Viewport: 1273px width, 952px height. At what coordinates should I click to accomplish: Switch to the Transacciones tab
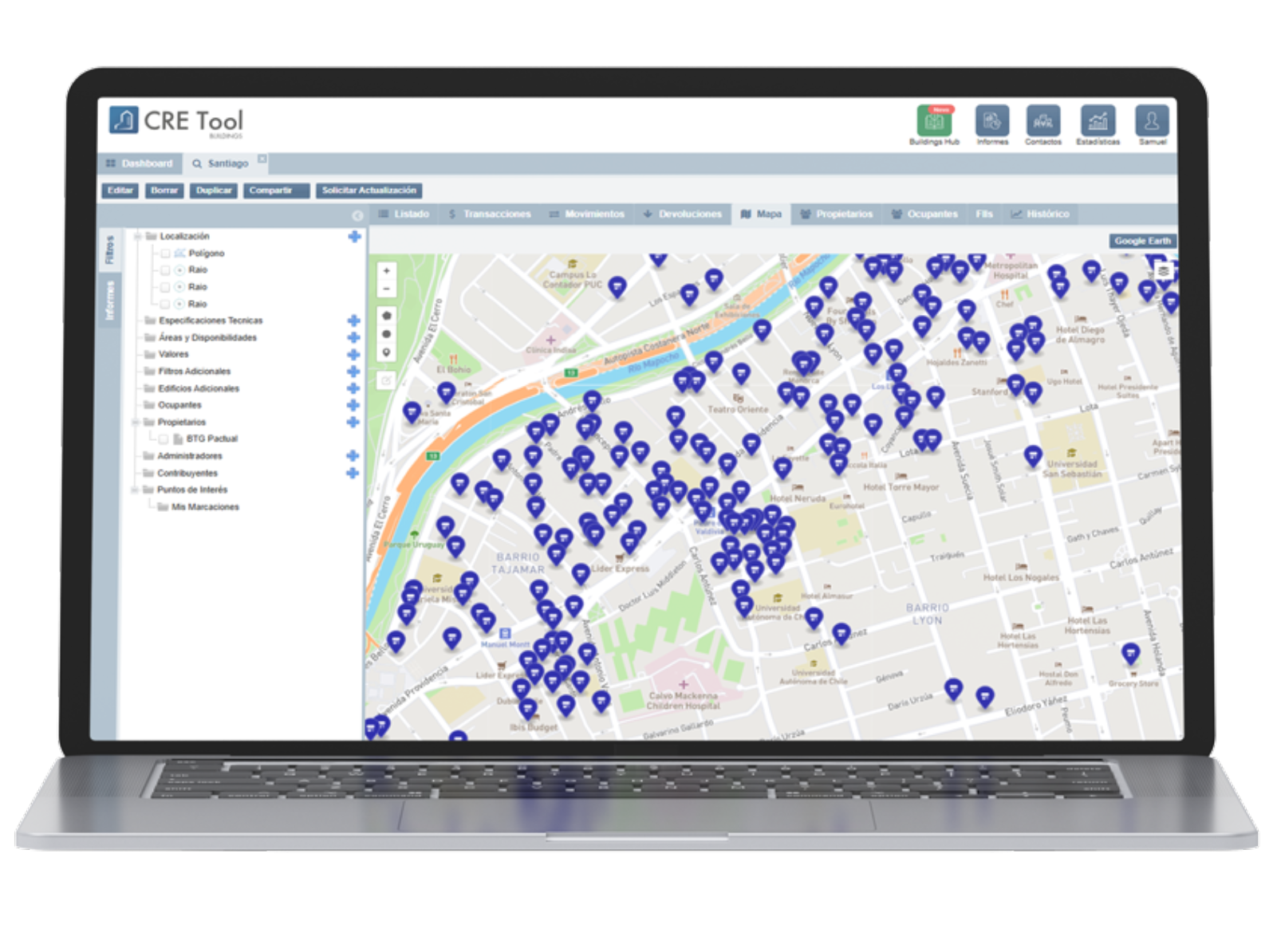(x=490, y=214)
